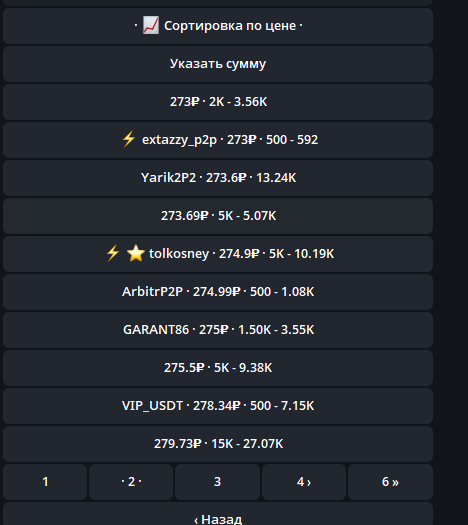Viewport: 468px width, 525px height.
Task: Go to page 1
Action: click(45, 482)
